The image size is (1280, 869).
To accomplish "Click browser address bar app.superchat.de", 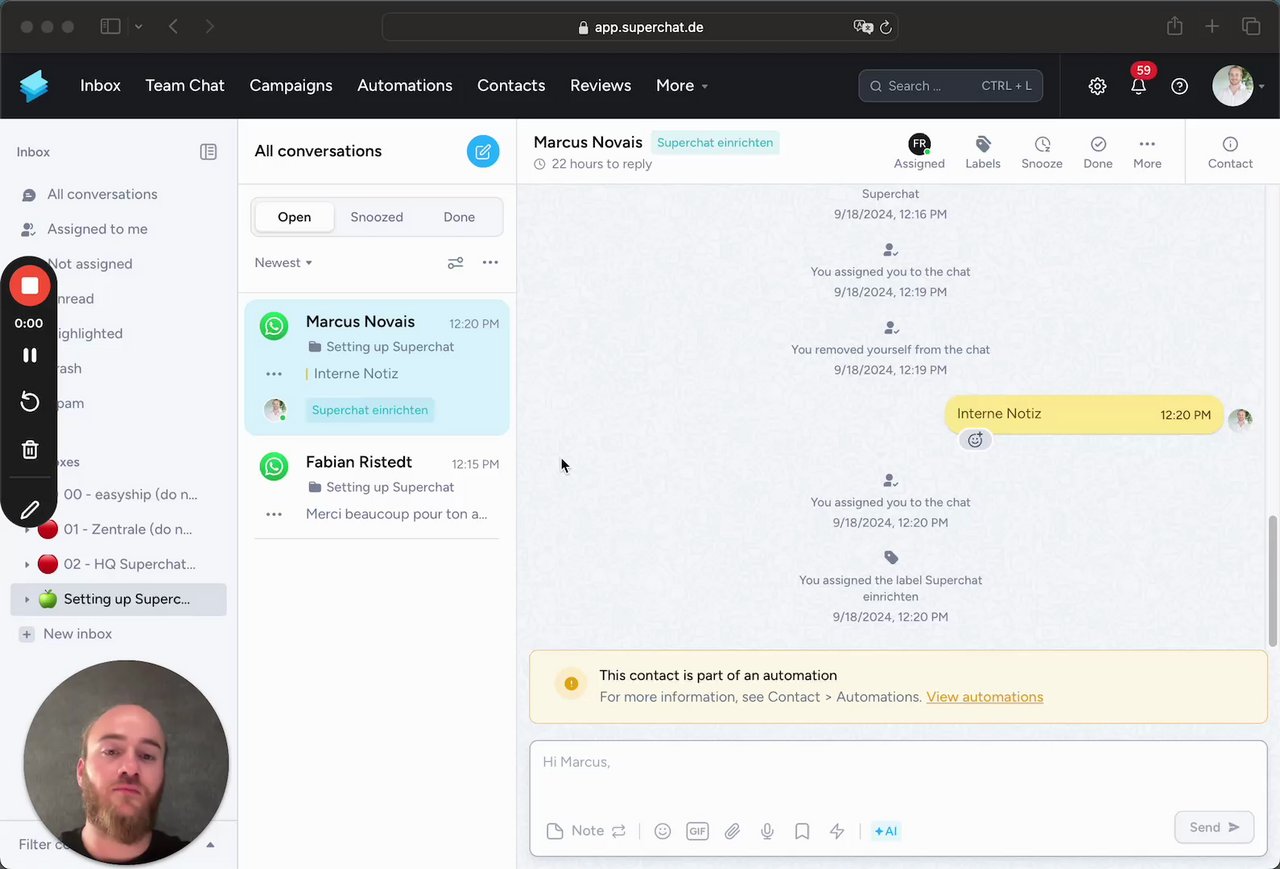I will pyautogui.click(x=640, y=27).
